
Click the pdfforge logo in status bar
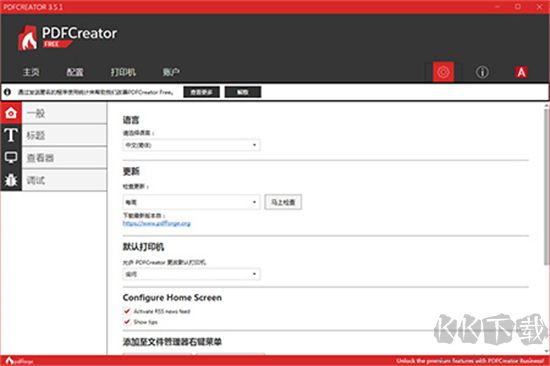pyautogui.click(x=19, y=361)
